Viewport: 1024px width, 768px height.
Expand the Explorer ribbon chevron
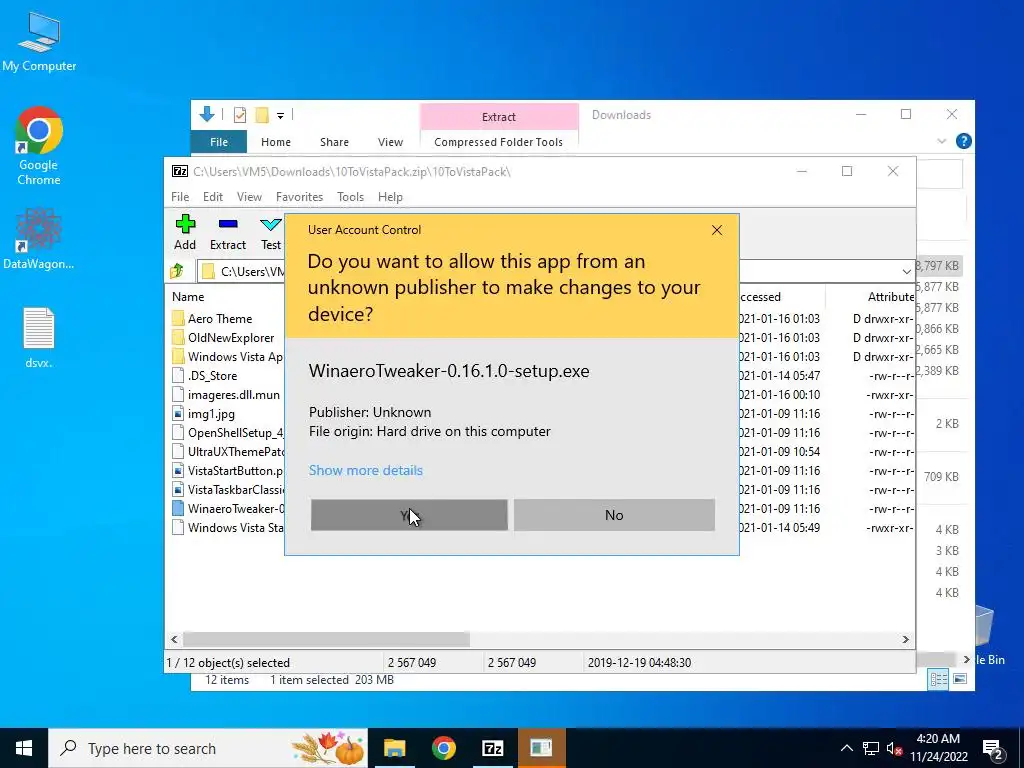click(x=941, y=141)
